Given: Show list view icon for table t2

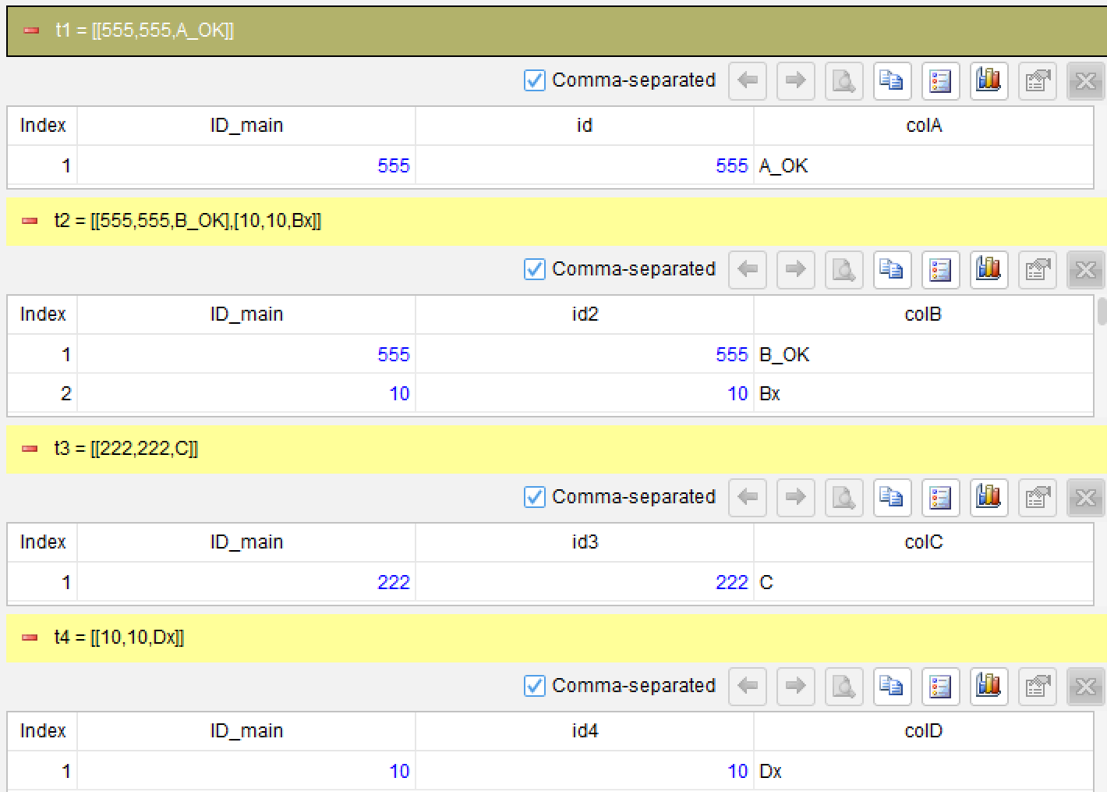Looking at the screenshot, I should 940,269.
